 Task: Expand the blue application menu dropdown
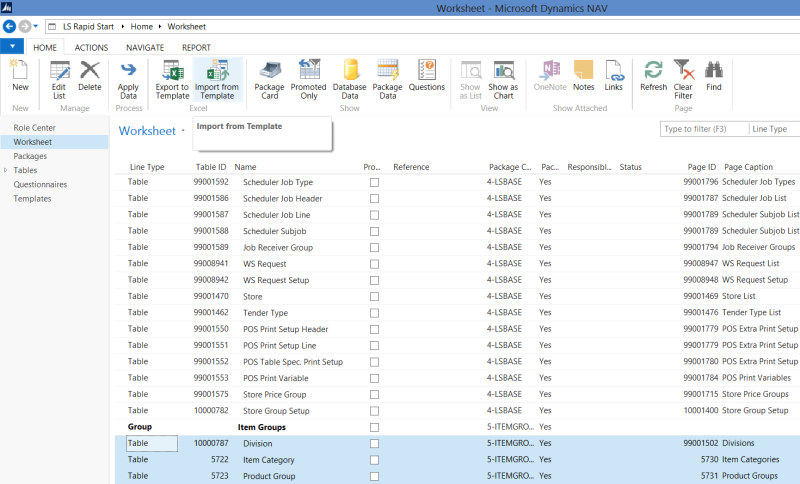click(12, 47)
